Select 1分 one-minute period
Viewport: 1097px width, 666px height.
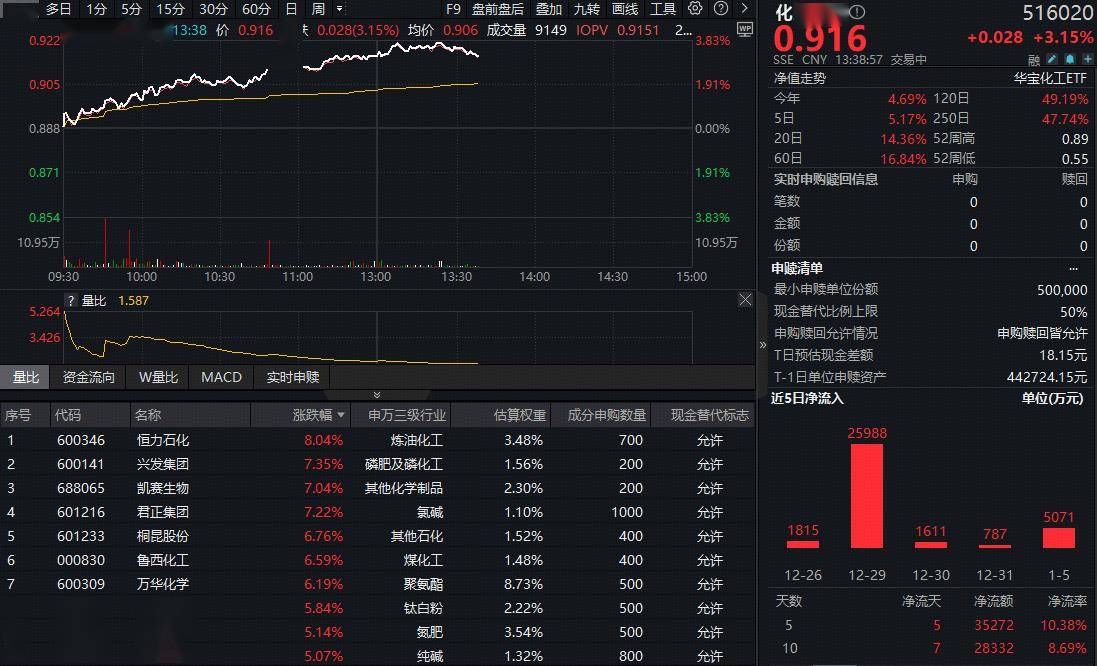pyautogui.click(x=97, y=9)
